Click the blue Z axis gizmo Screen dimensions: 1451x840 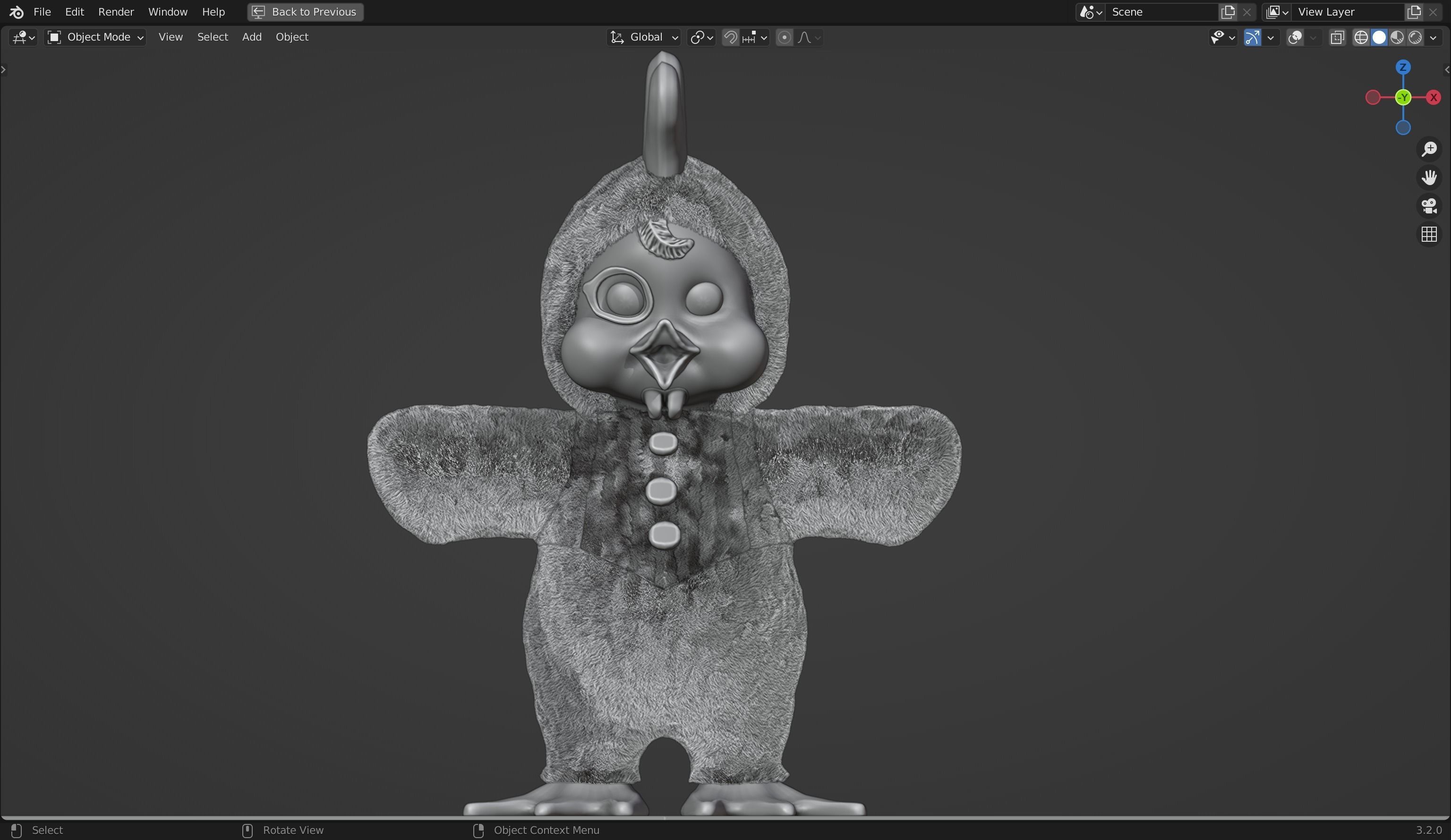[x=1403, y=68]
